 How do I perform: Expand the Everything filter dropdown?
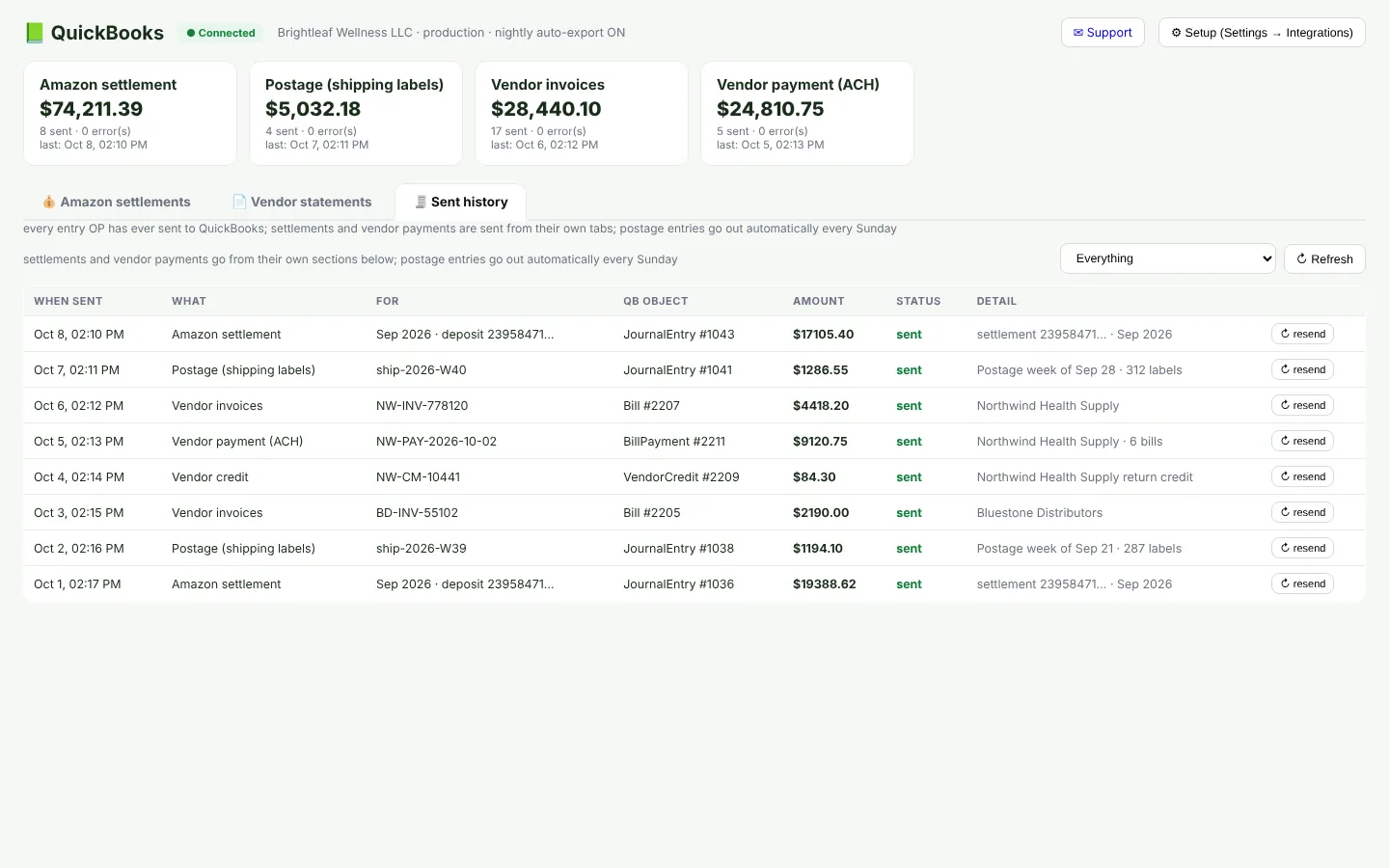click(1168, 258)
